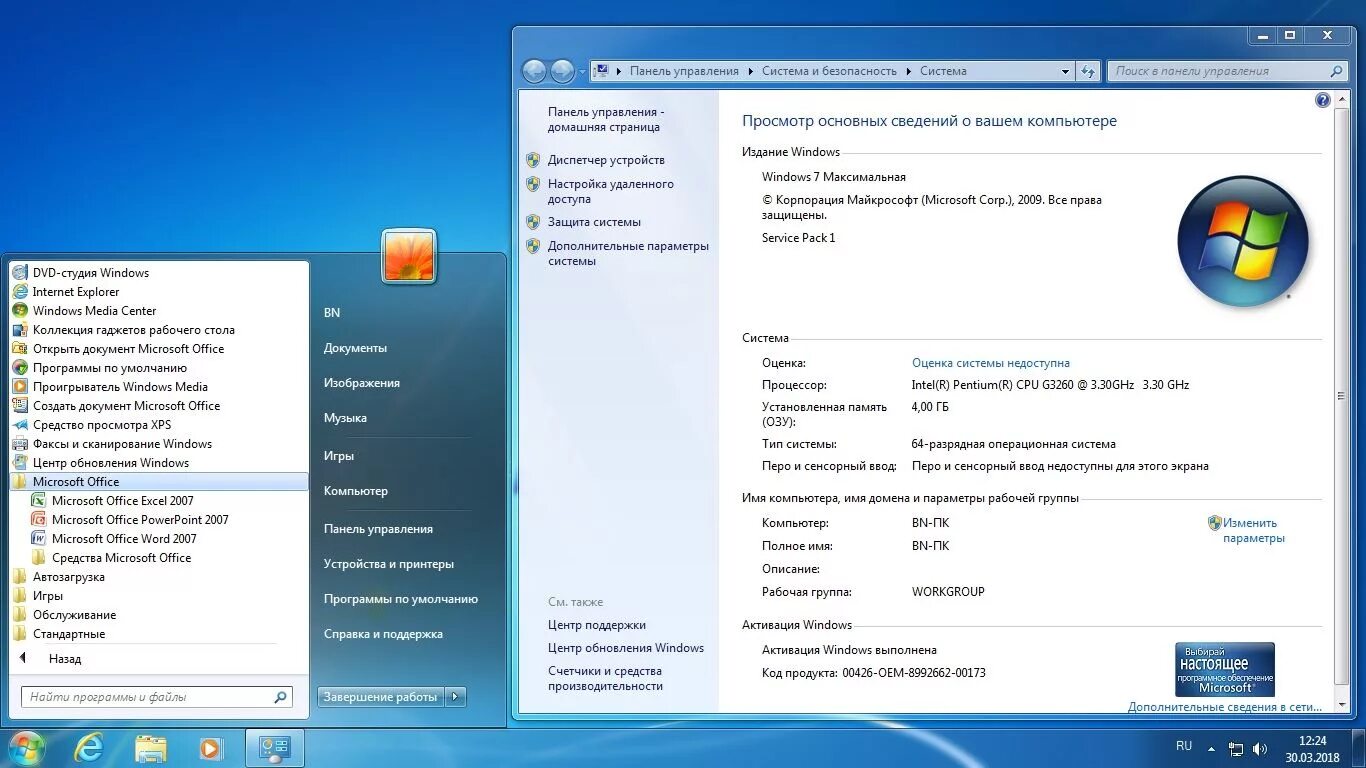Image resolution: width=1366 pixels, height=768 pixels.
Task: Click the refresh button next to address bar
Action: 1088,71
